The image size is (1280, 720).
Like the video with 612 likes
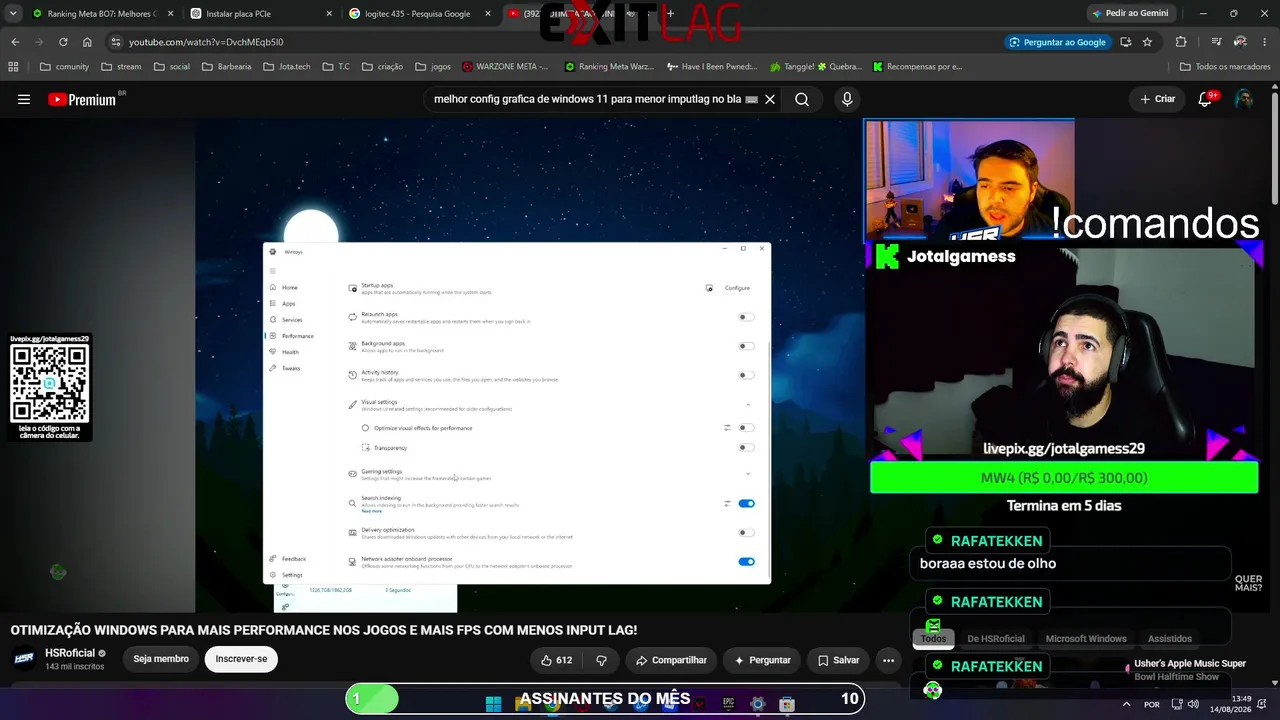point(556,660)
